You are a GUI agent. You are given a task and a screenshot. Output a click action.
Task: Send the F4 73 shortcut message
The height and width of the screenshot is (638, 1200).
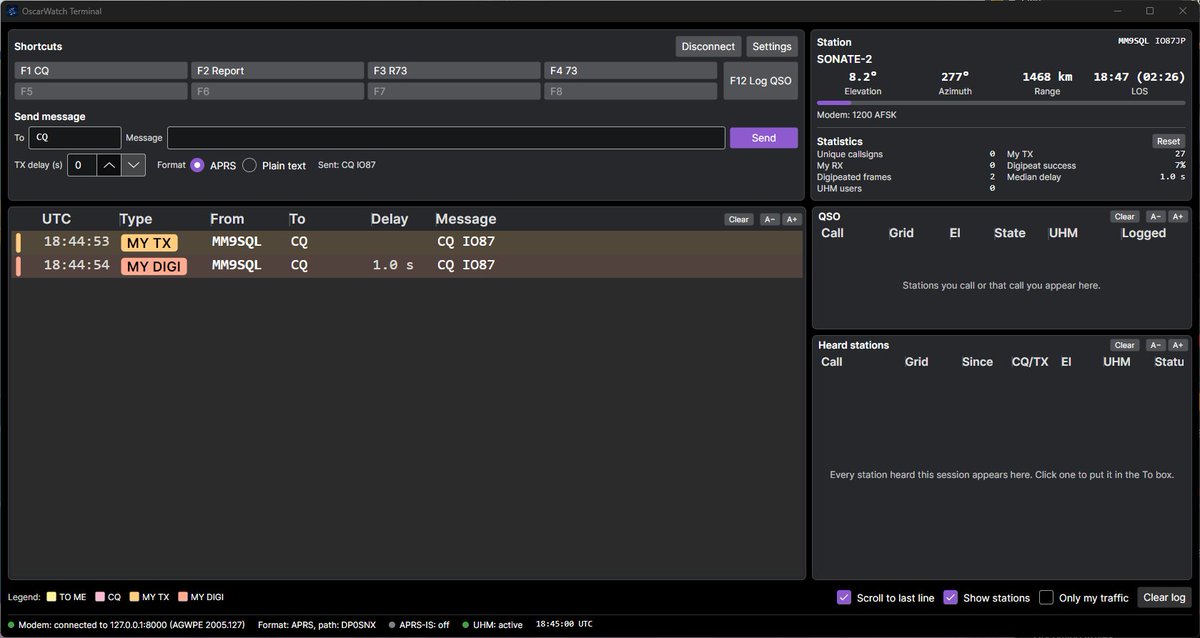coord(631,71)
